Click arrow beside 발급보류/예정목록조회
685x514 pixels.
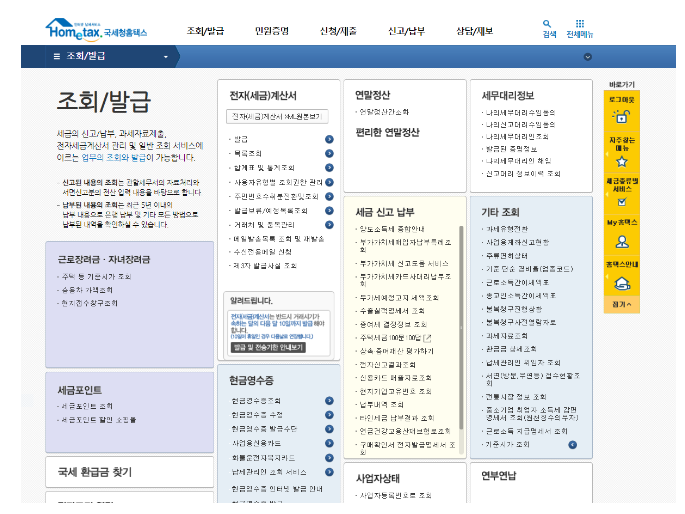pyautogui.click(x=329, y=210)
